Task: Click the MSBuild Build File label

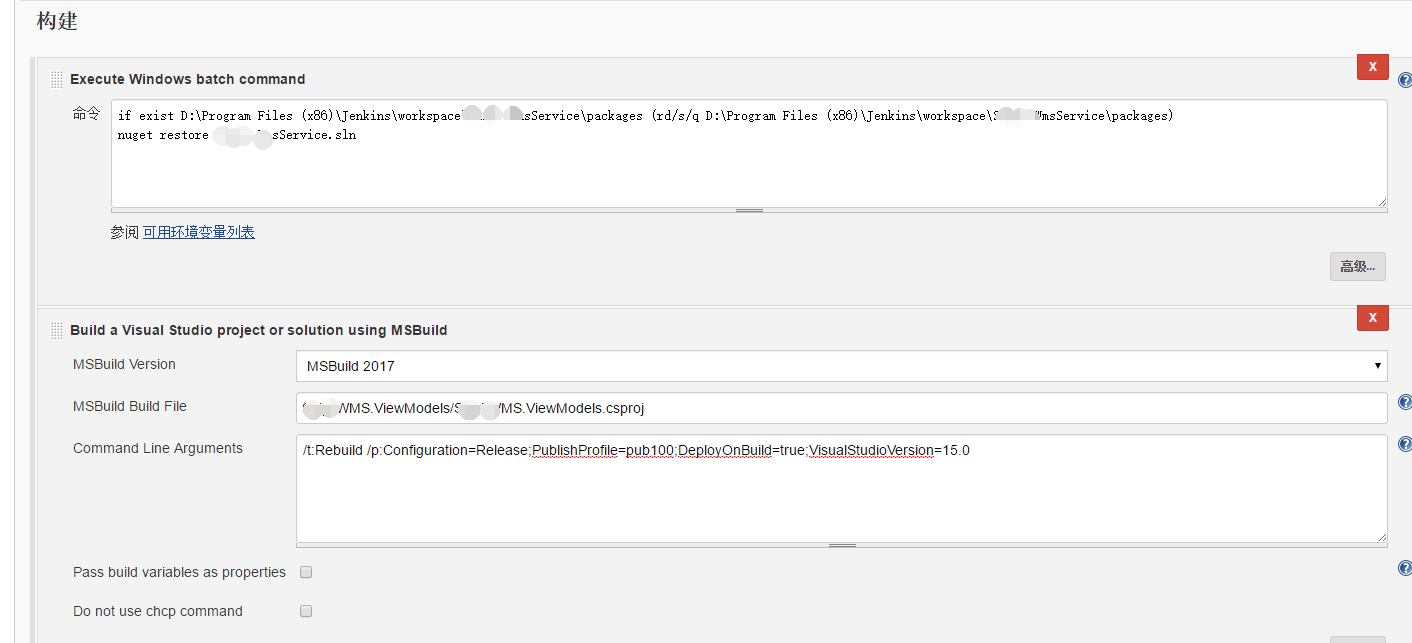Action: tap(130, 406)
